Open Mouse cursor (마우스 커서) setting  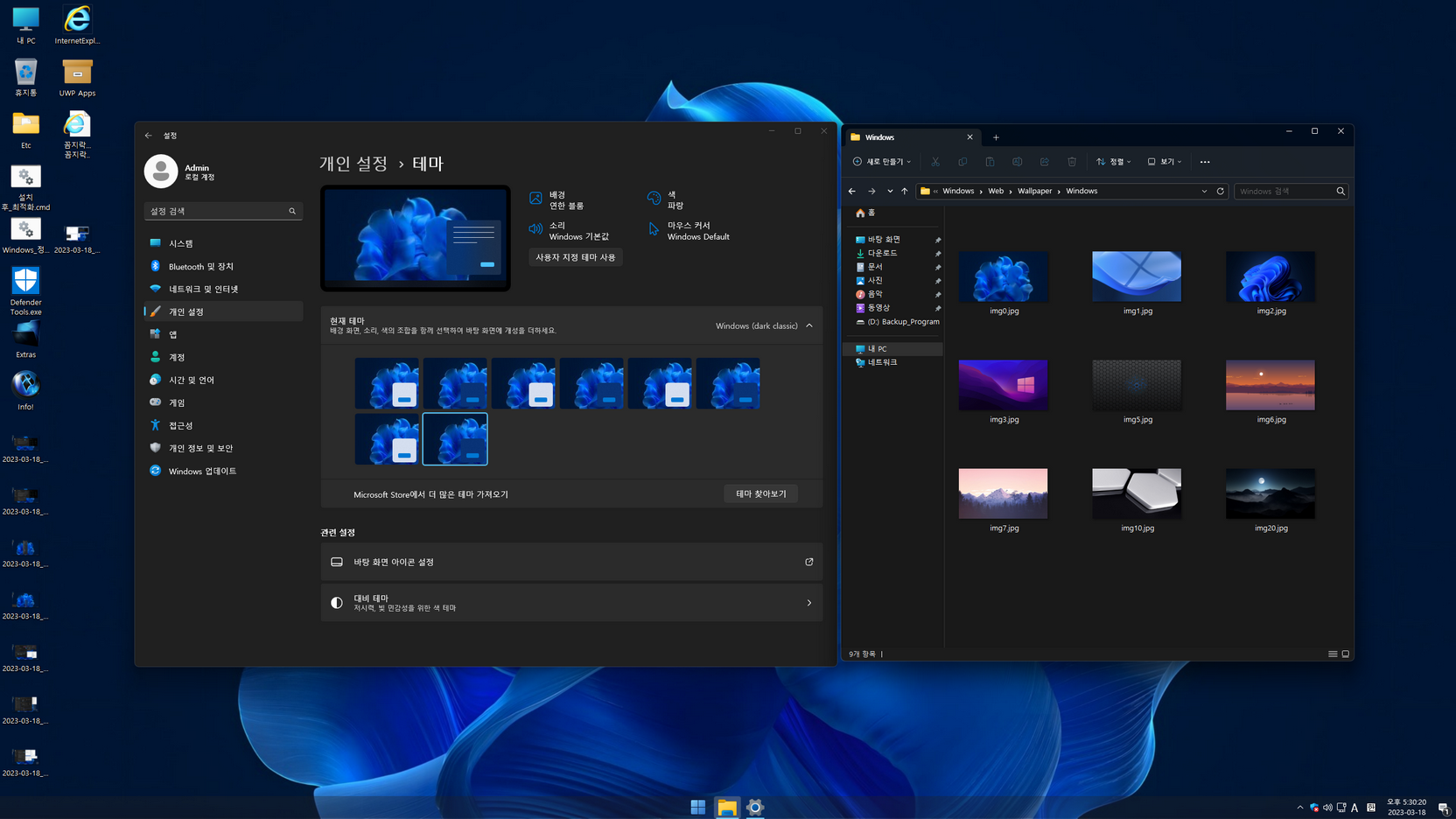click(x=689, y=231)
